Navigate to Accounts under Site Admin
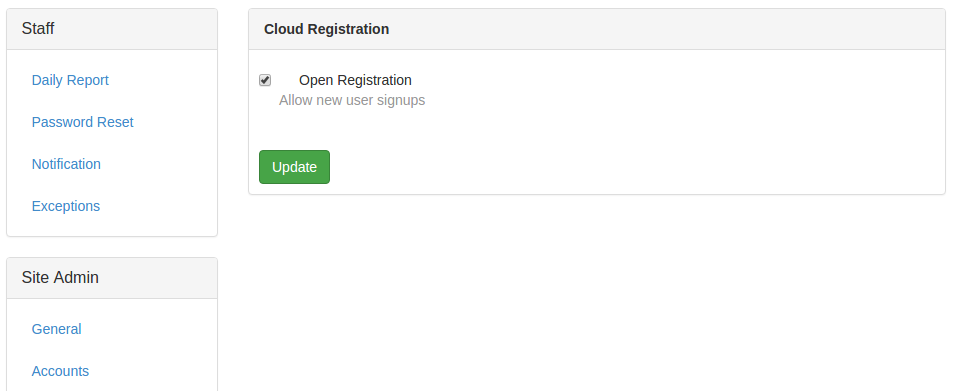954x391 pixels. point(60,371)
